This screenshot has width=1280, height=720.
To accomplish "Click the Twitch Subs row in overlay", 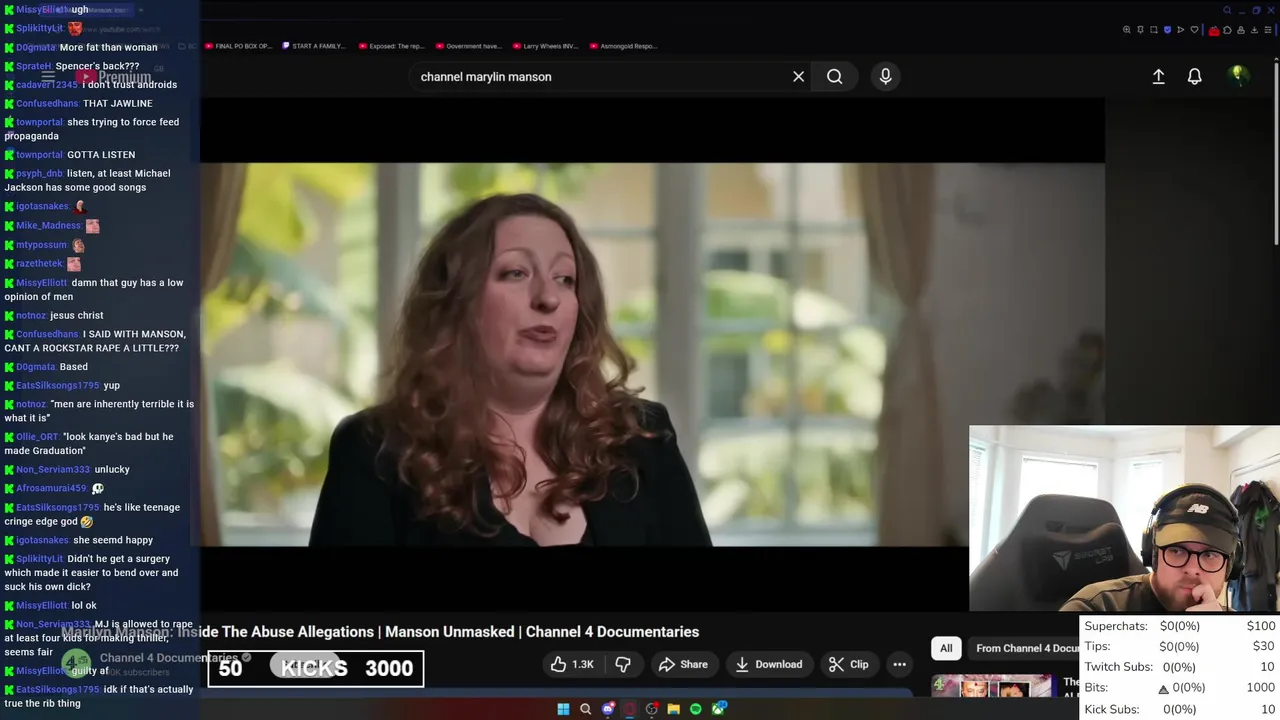I will [1180, 667].
